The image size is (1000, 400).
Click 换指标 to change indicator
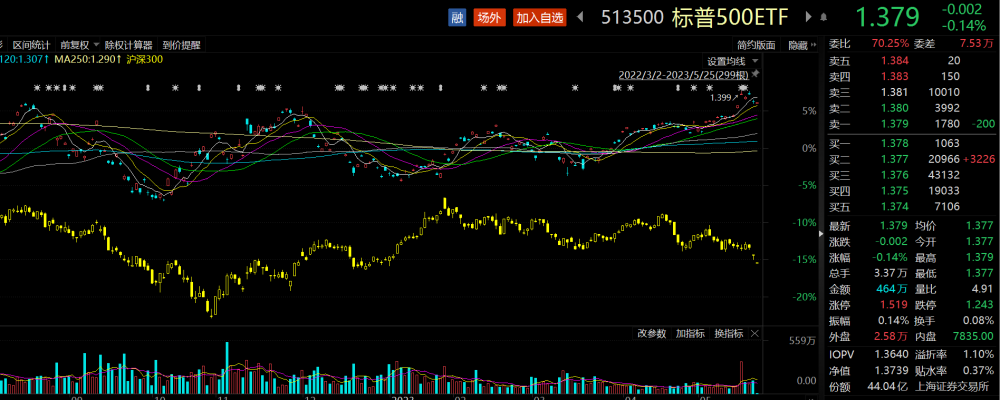click(x=728, y=334)
